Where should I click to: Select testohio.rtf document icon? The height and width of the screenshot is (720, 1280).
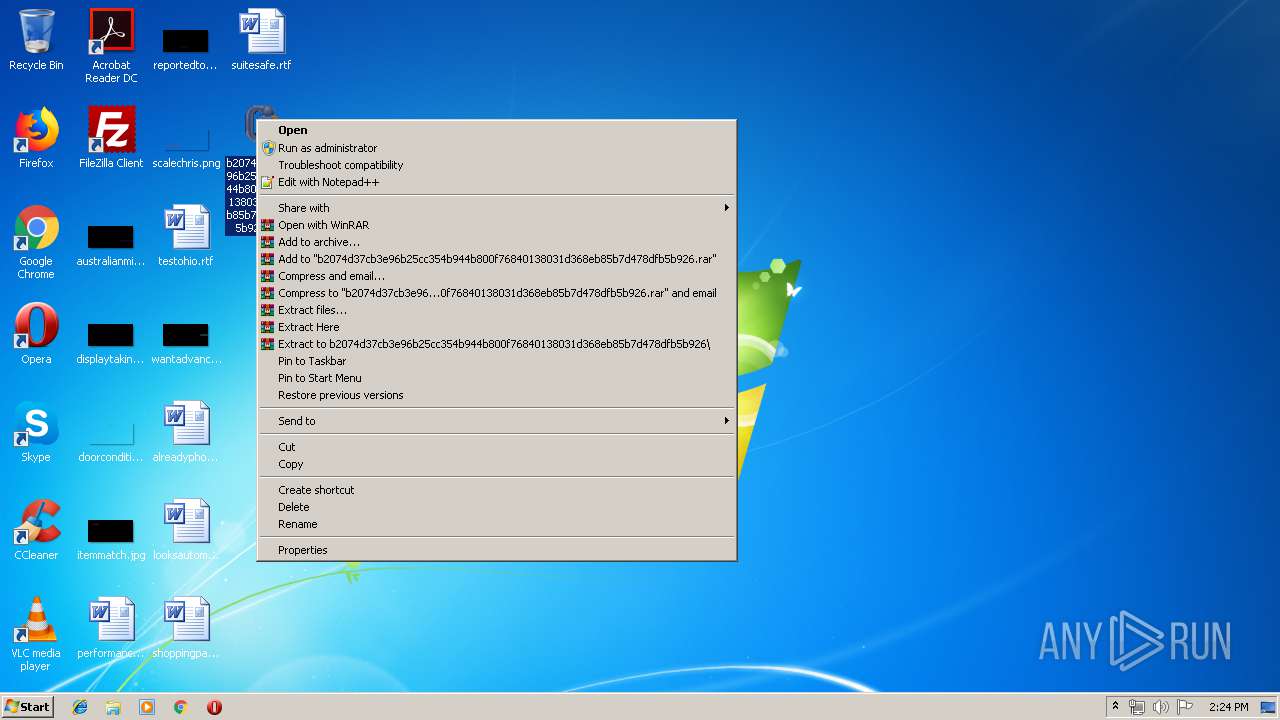(186, 236)
